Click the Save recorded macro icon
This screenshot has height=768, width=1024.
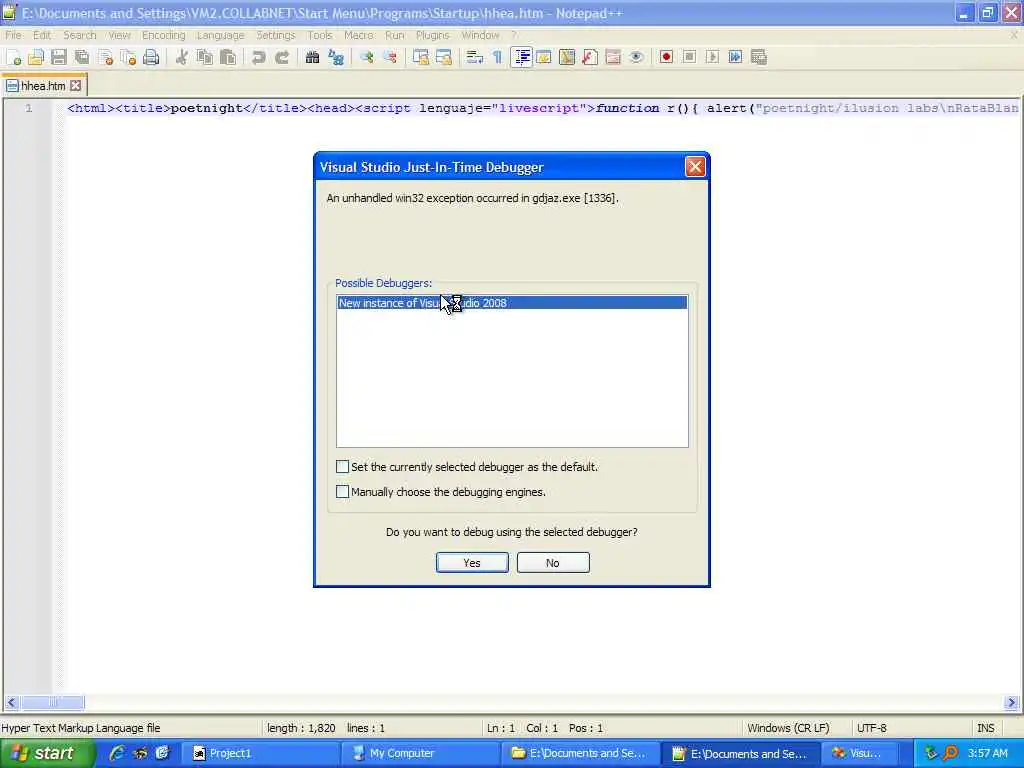[758, 57]
